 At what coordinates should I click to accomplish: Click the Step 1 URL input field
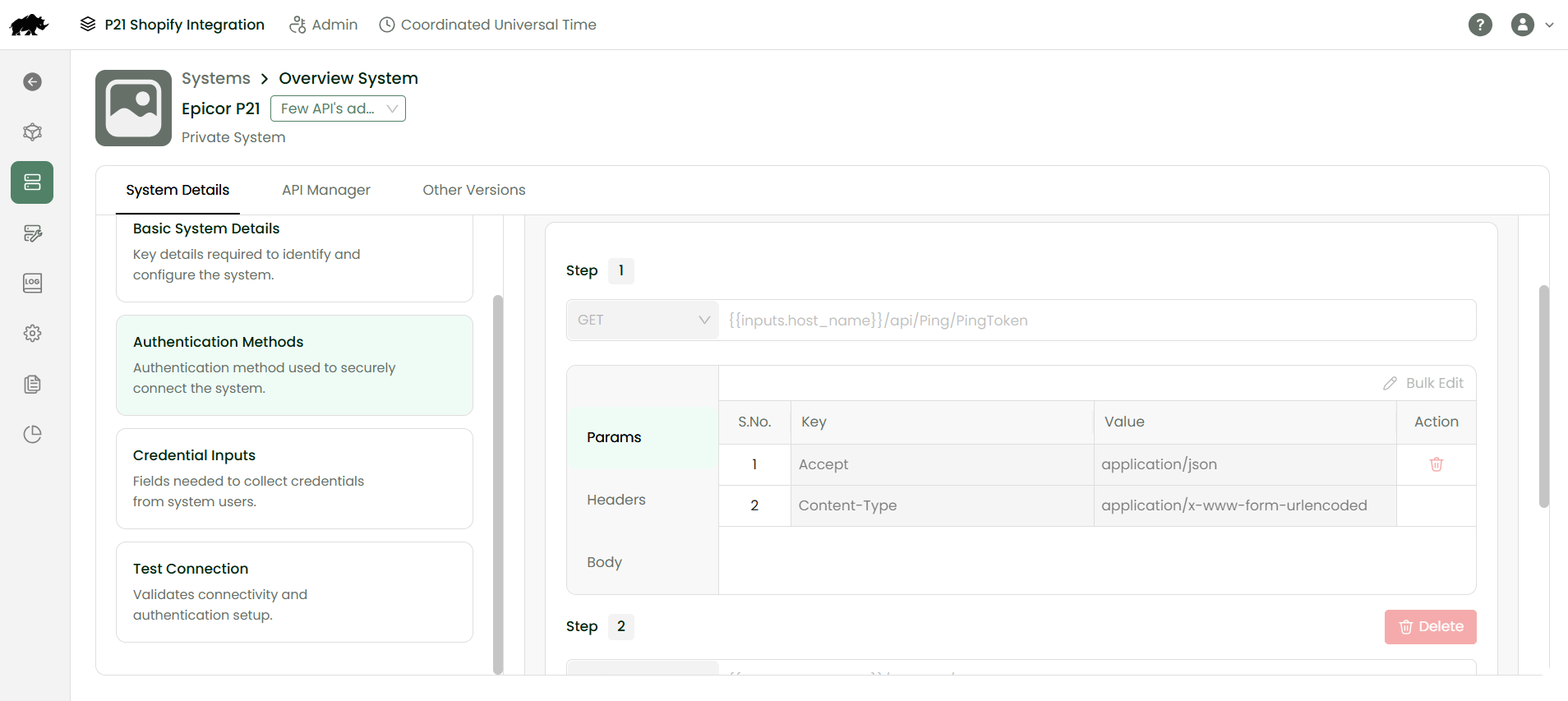tap(1097, 320)
